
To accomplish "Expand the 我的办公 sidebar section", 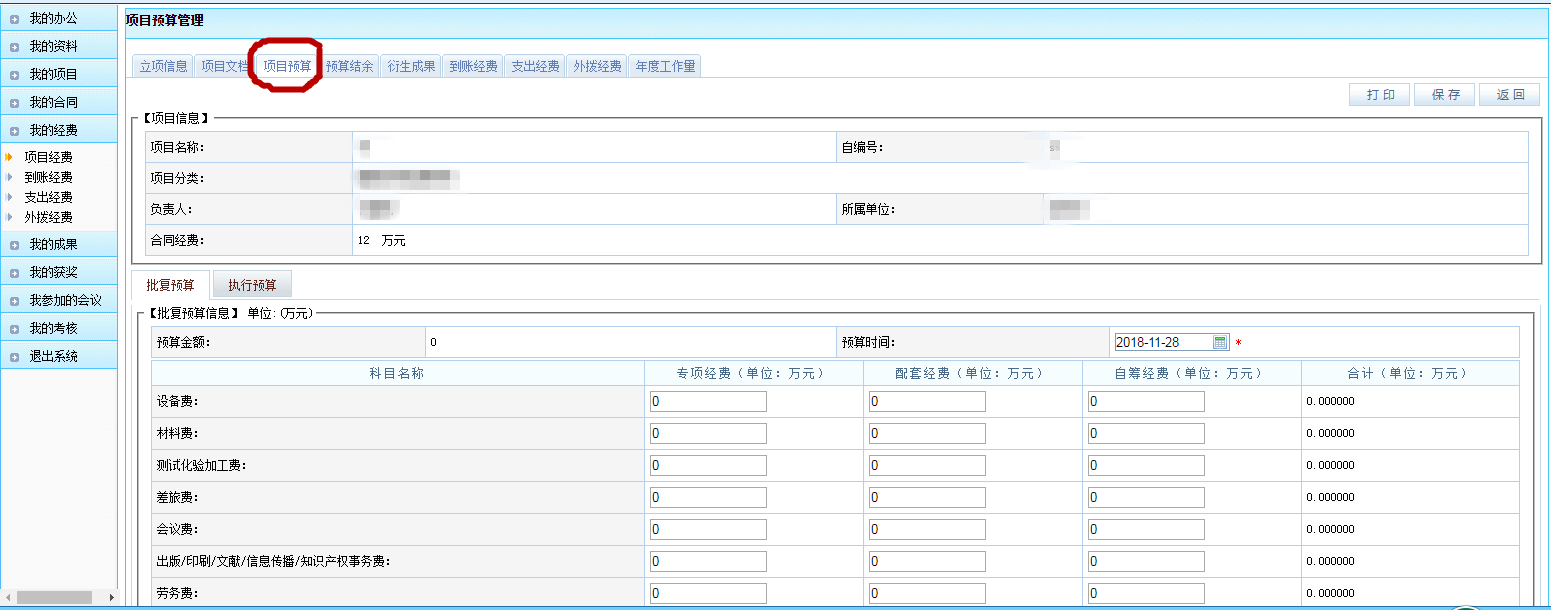I will [14, 19].
